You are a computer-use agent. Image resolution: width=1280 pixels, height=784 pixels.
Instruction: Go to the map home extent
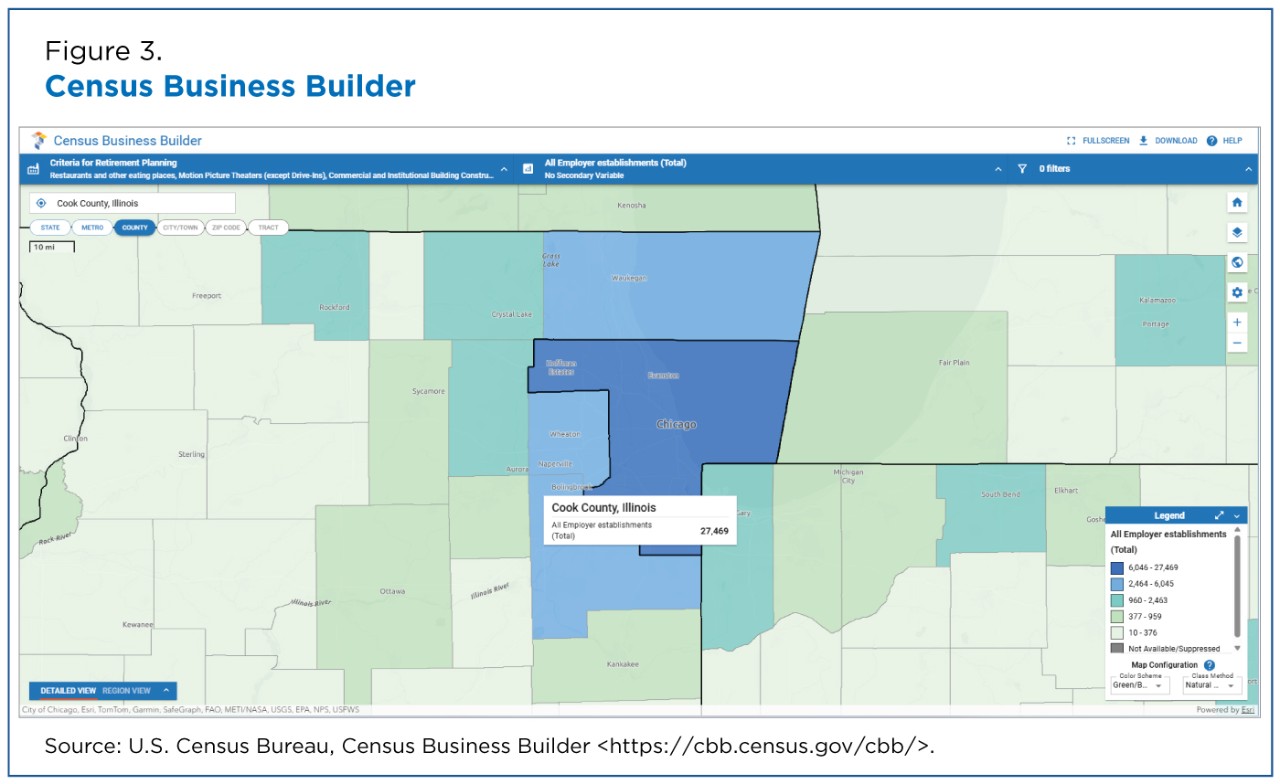(x=1237, y=202)
